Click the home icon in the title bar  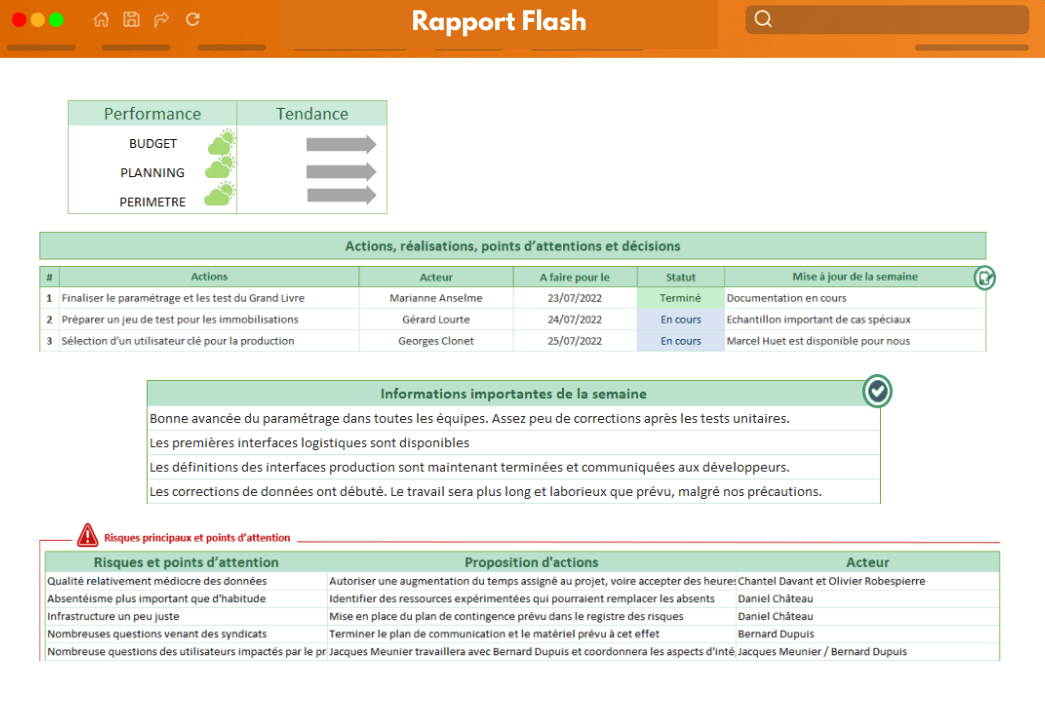[x=101, y=19]
